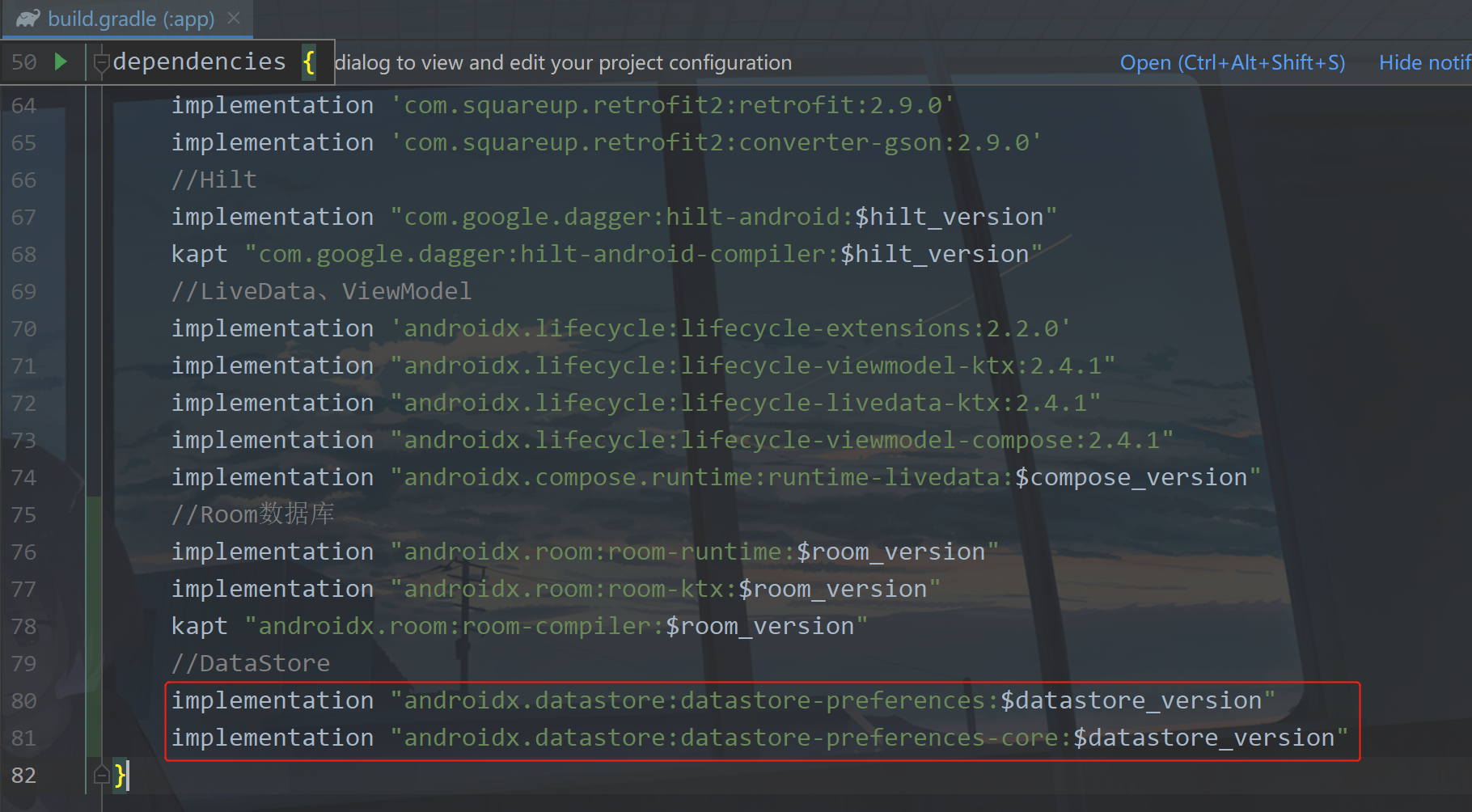Image resolution: width=1472 pixels, height=812 pixels.
Task: Click line number 64 in gutter
Action: pyautogui.click(x=23, y=105)
